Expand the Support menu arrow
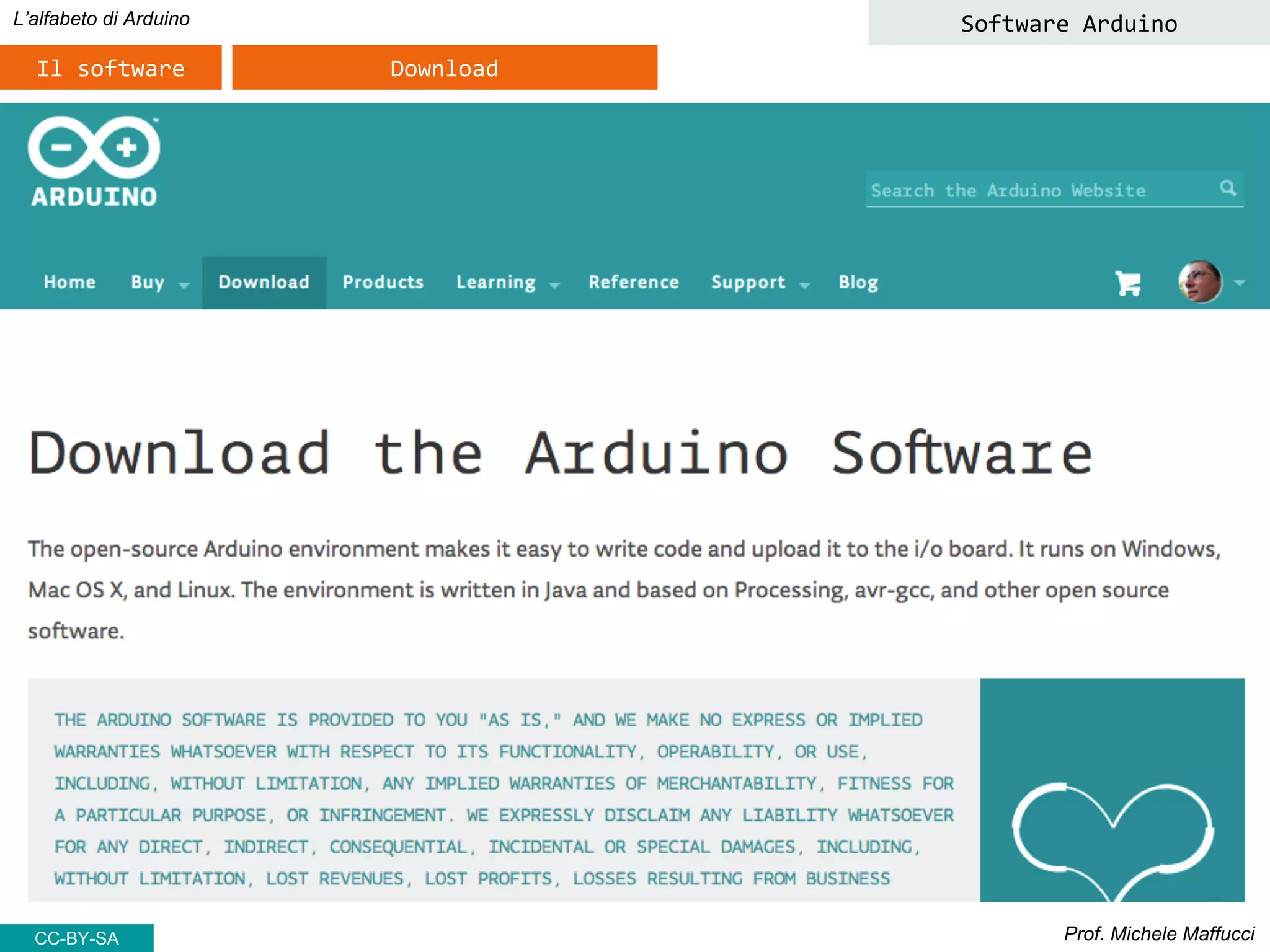1270x952 pixels. pyautogui.click(x=804, y=285)
